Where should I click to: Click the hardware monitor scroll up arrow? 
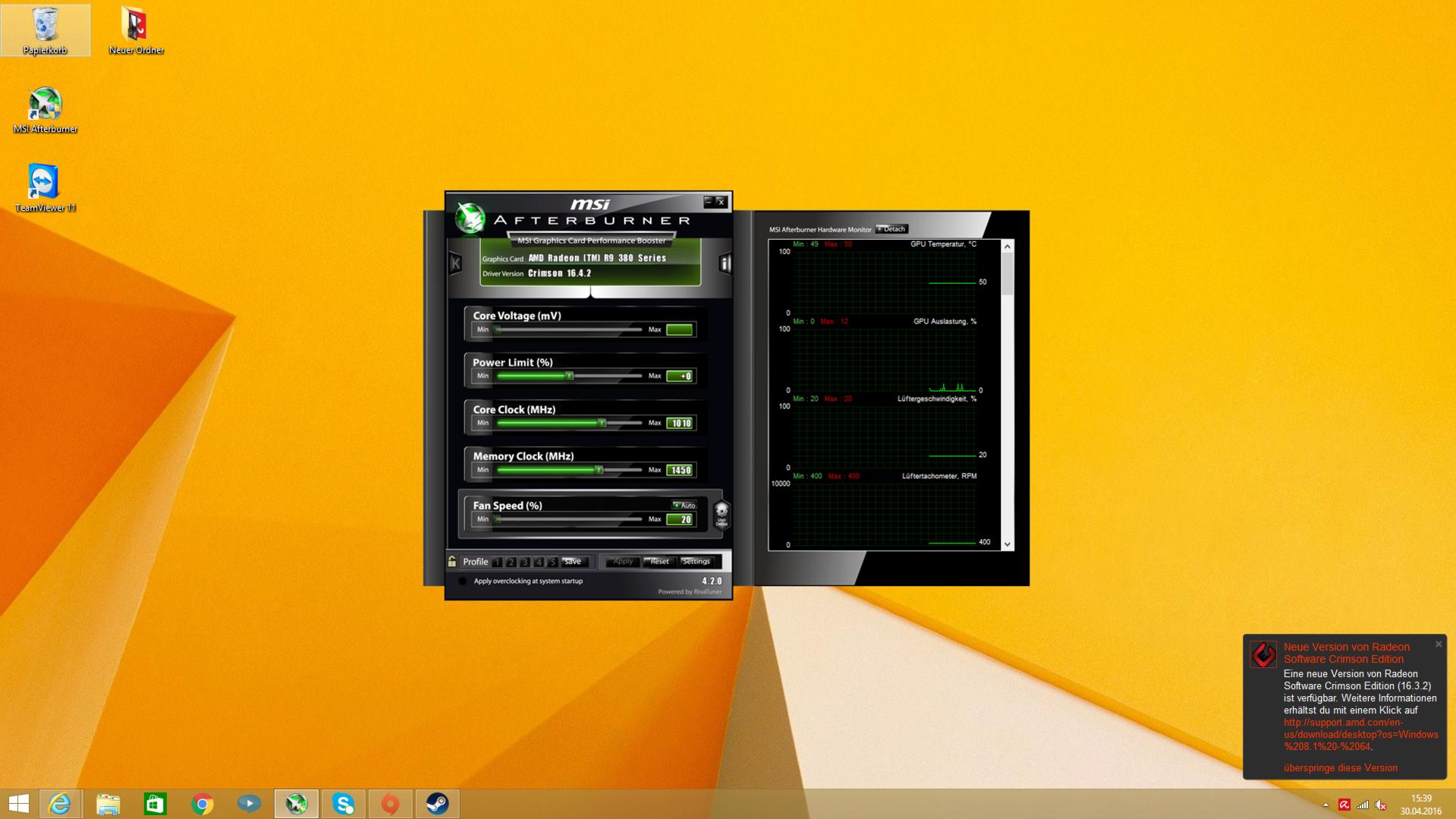pyautogui.click(x=1008, y=247)
